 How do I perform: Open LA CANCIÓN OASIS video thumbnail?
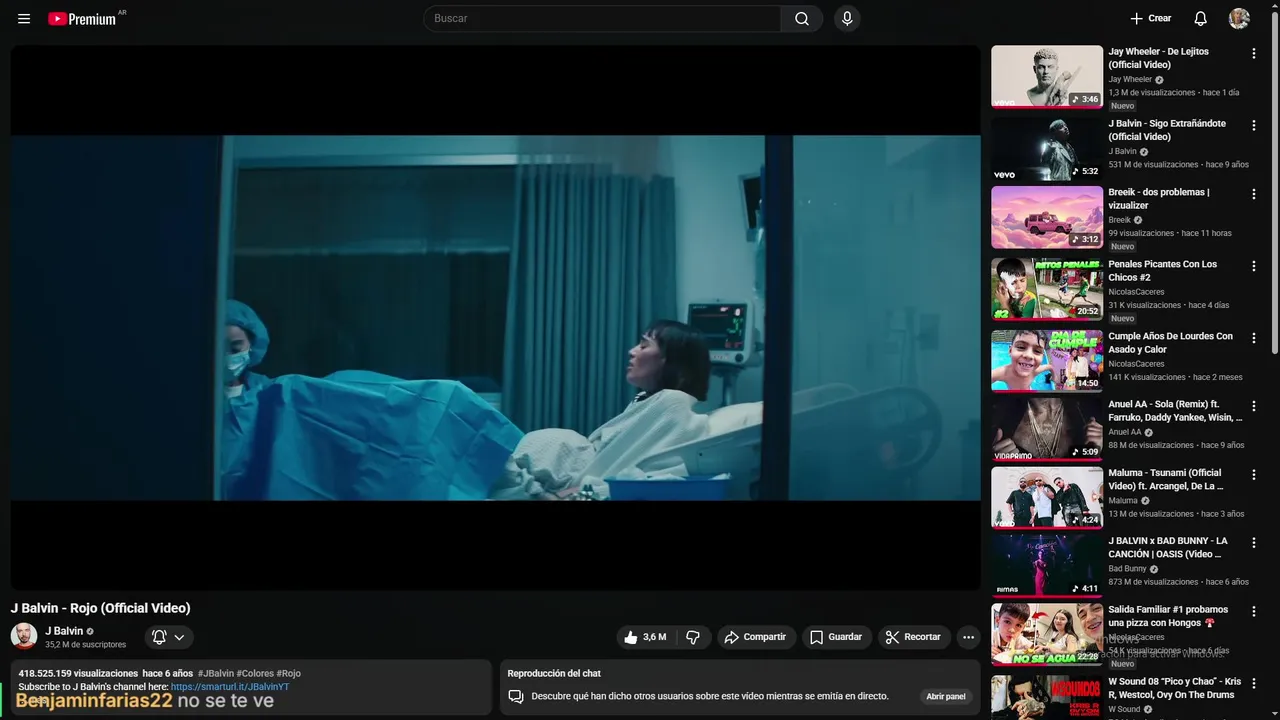pos(1047,566)
